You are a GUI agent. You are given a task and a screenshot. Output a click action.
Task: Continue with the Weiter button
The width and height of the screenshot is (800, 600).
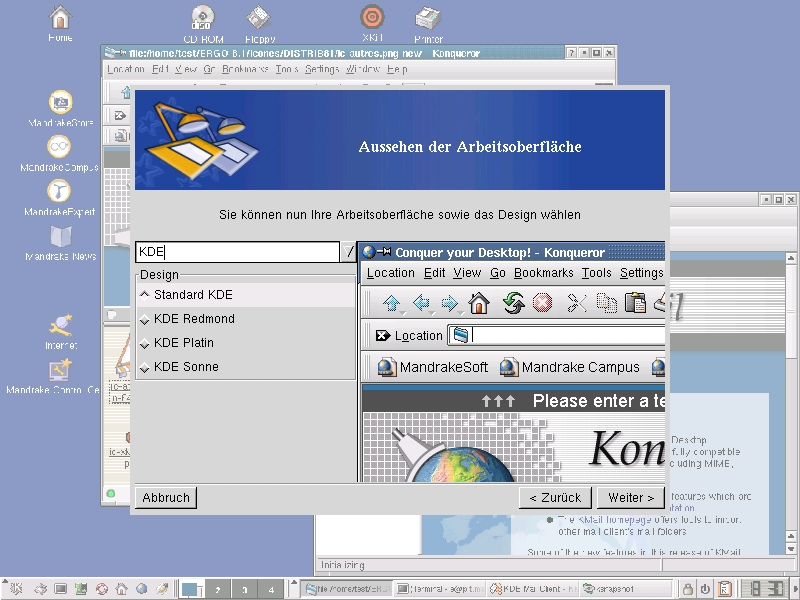tap(631, 497)
